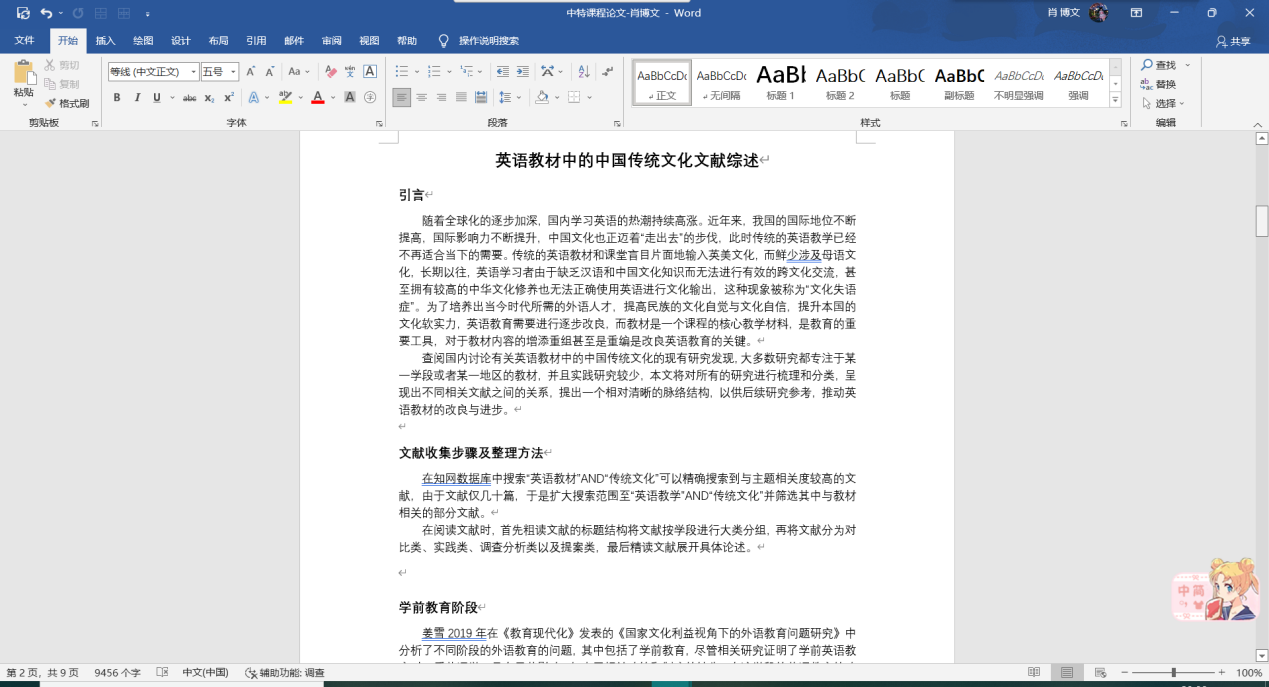
Task: Apply the 标题 1 heading style
Action: [780, 82]
